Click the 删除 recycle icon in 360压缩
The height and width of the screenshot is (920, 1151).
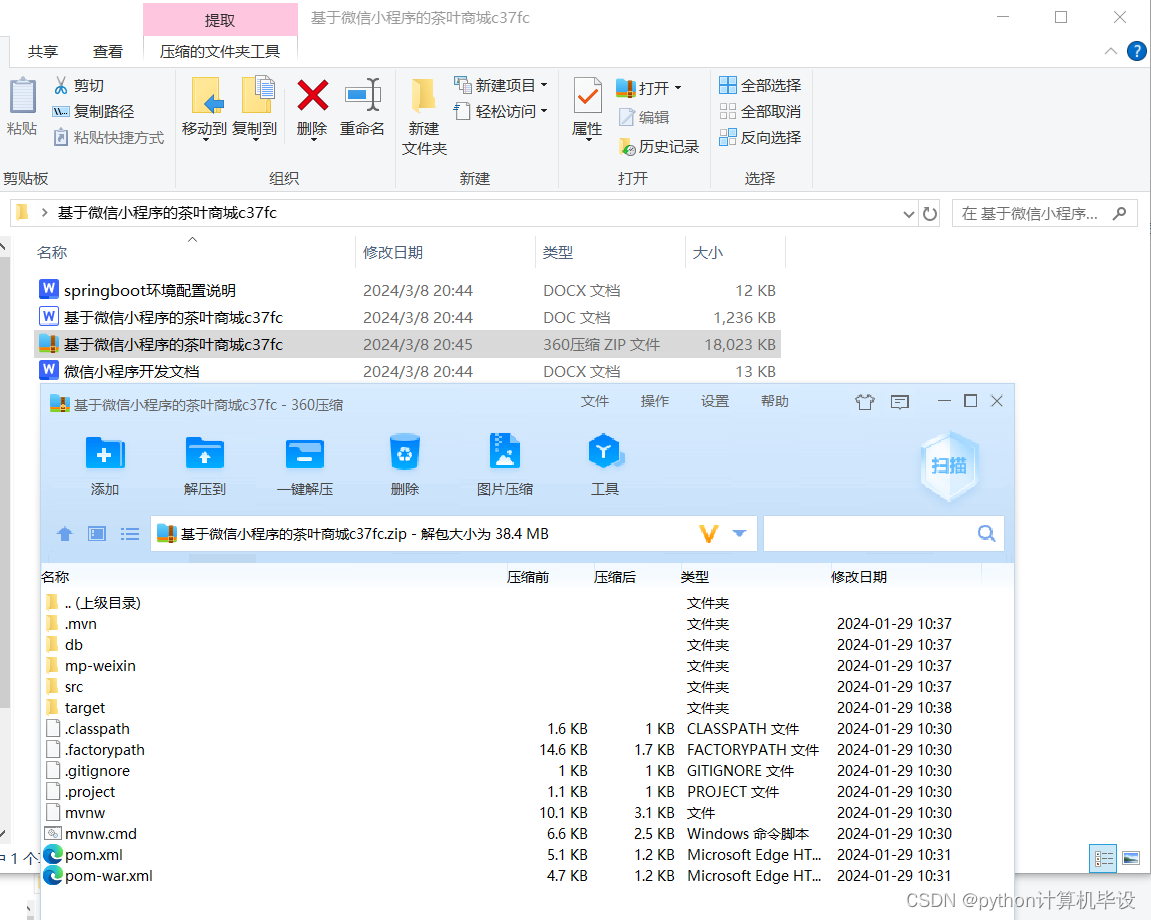[404, 452]
